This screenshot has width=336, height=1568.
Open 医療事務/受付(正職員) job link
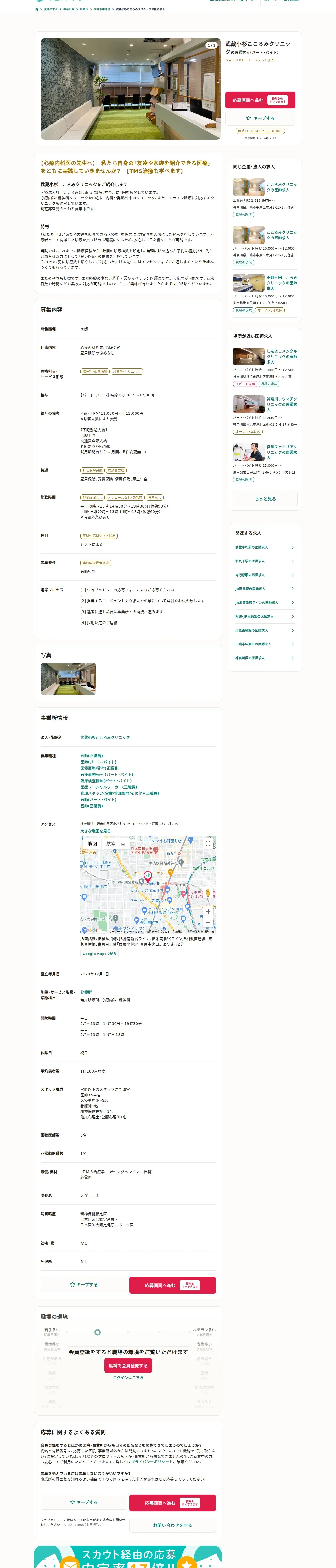100,768
